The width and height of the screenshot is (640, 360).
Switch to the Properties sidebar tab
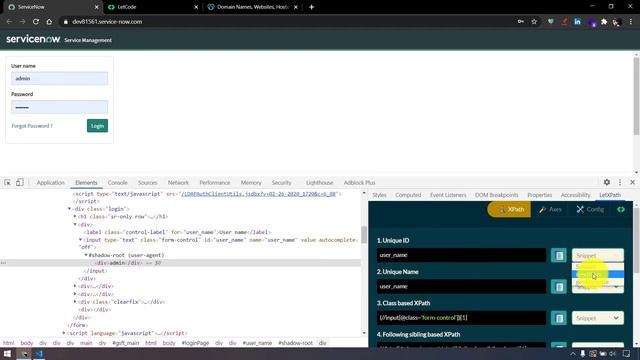[540, 195]
